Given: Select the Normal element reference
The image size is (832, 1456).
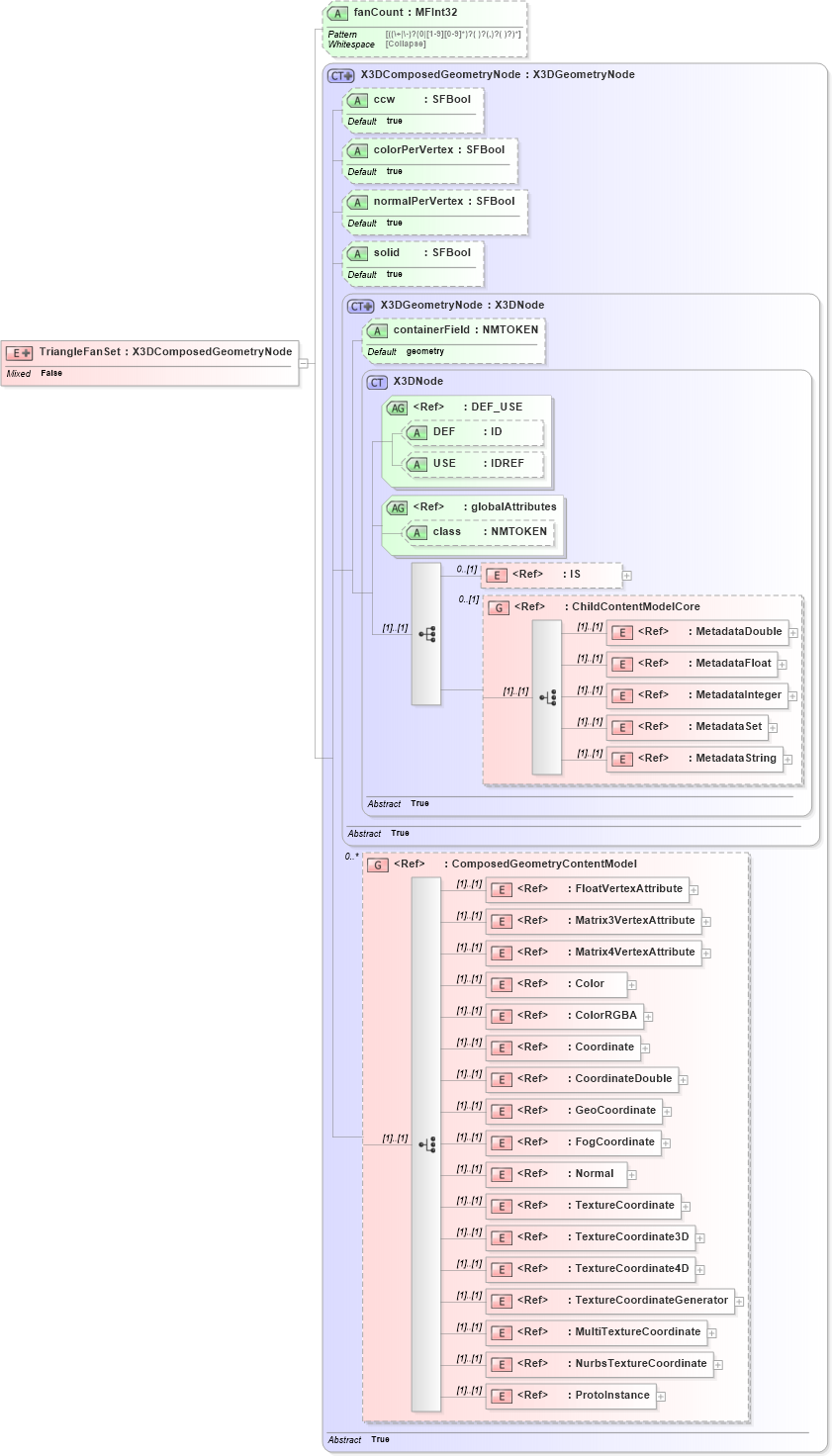Looking at the screenshot, I should [x=556, y=1174].
